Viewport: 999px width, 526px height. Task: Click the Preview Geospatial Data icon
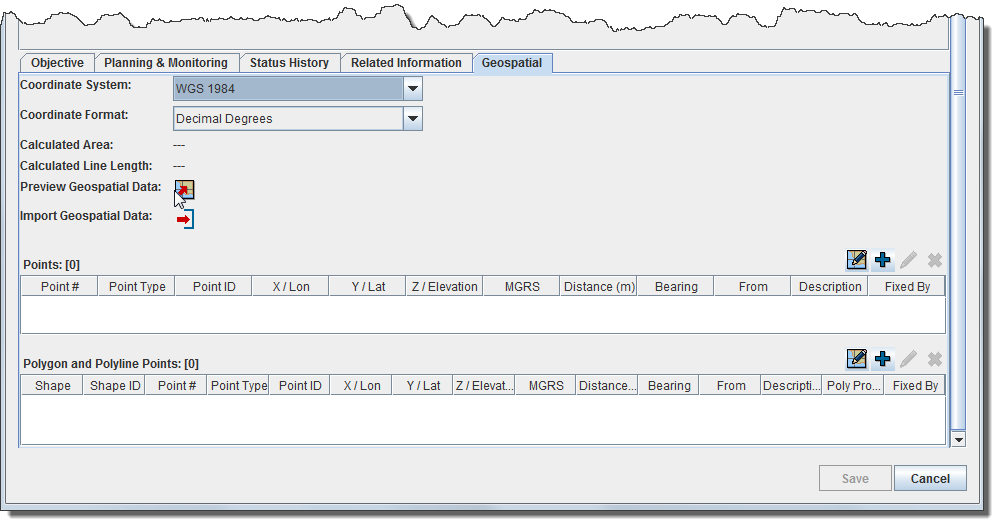(185, 190)
